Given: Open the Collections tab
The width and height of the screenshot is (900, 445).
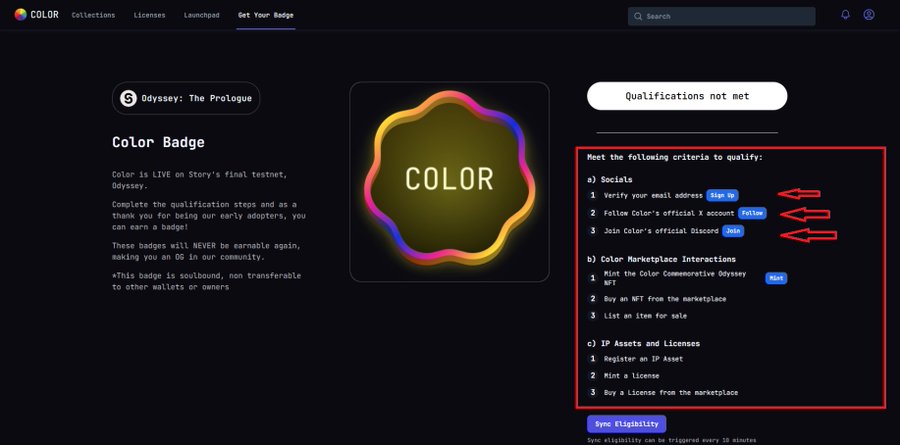Looking at the screenshot, I should click(93, 16).
